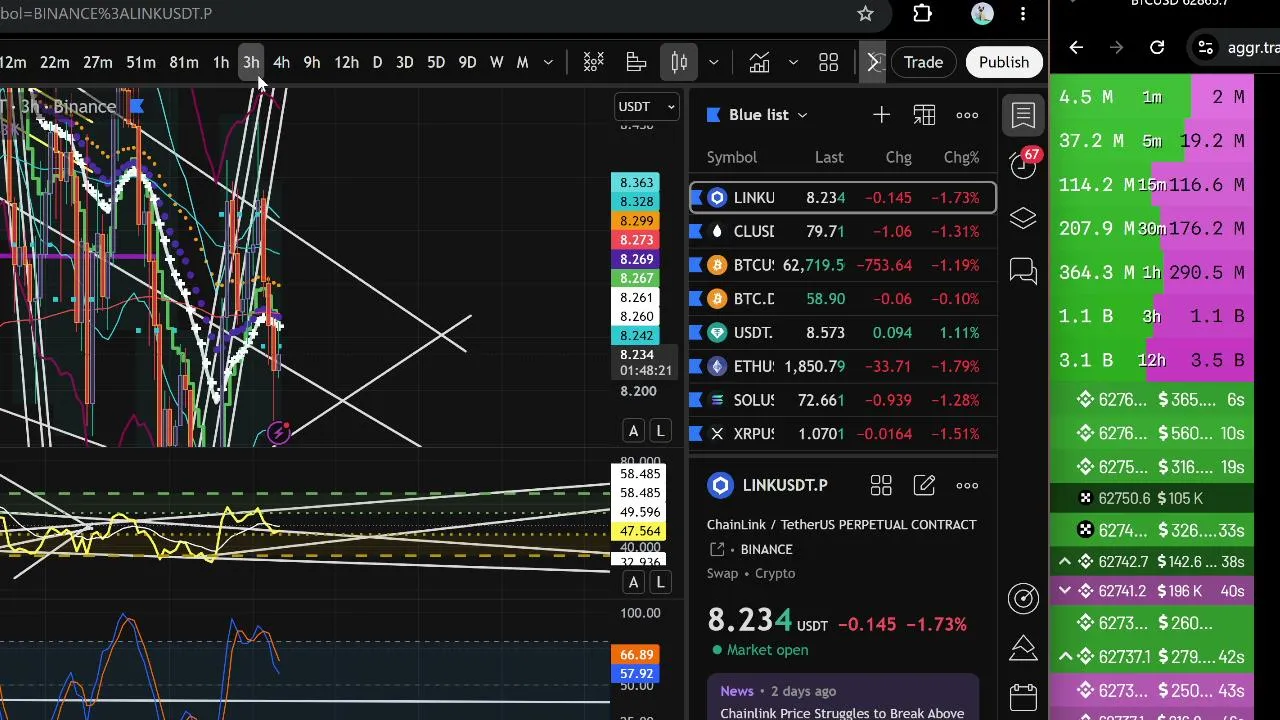Expand the 62742.7 trade row chevron
This screenshot has height=720, width=1280.
pyautogui.click(x=1065, y=562)
